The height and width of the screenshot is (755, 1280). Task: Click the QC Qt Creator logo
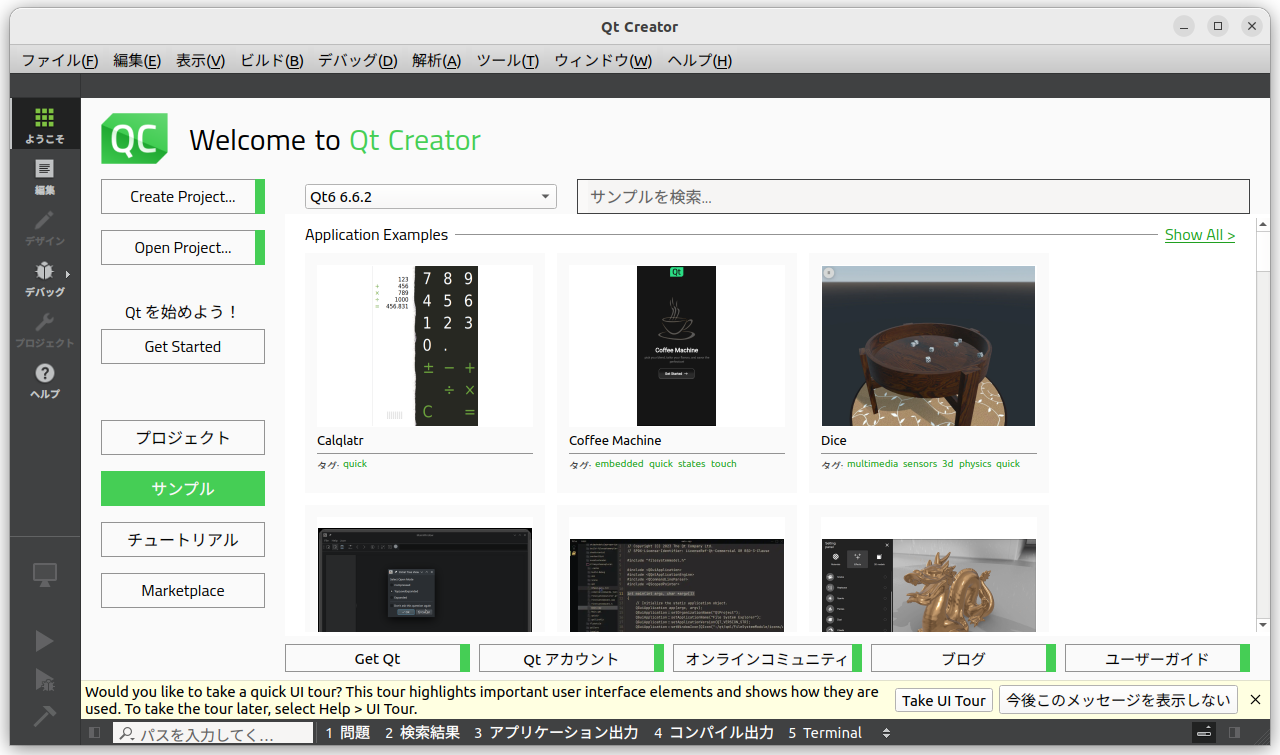tap(133, 139)
